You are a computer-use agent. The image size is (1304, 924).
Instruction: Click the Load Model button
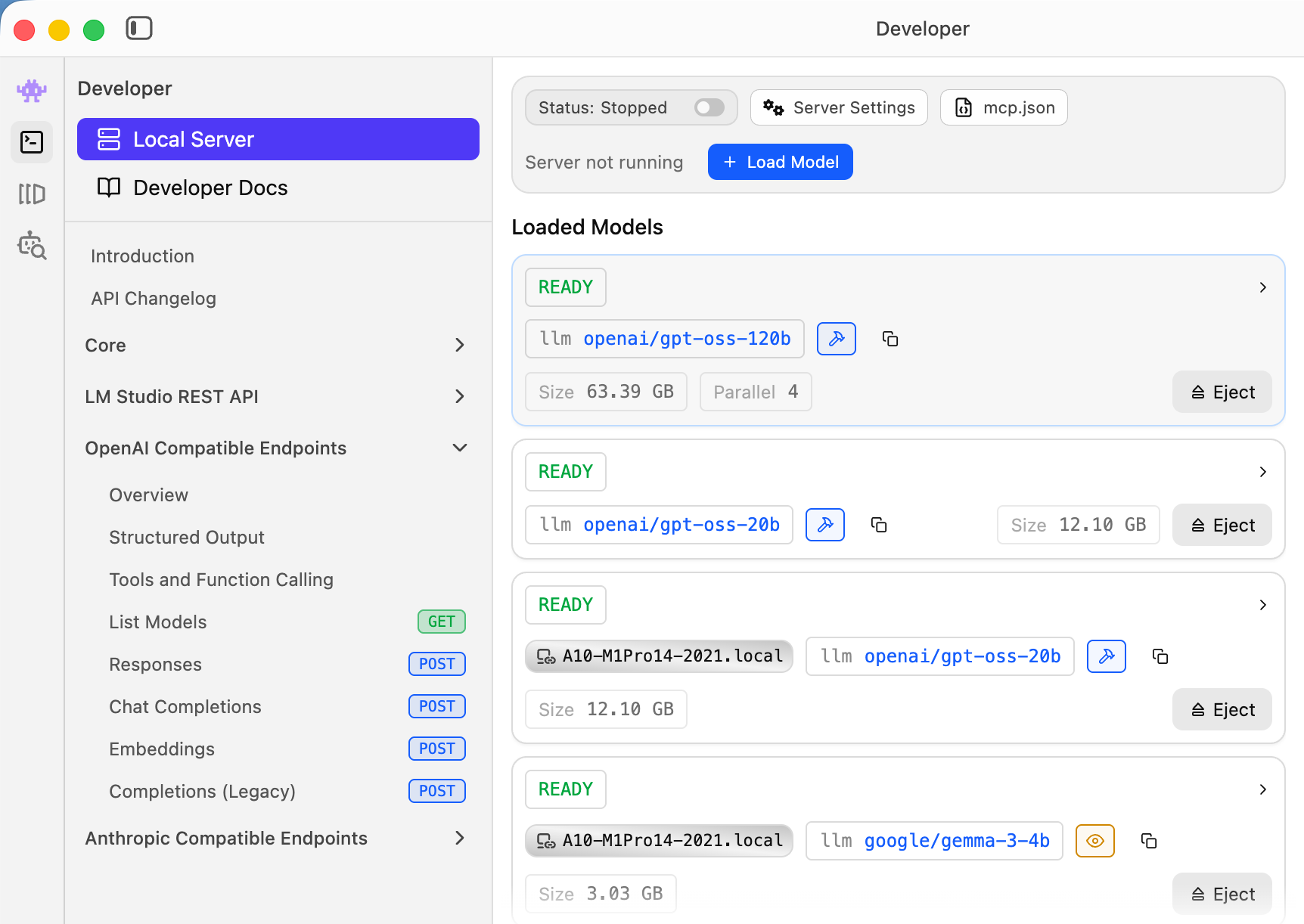780,162
